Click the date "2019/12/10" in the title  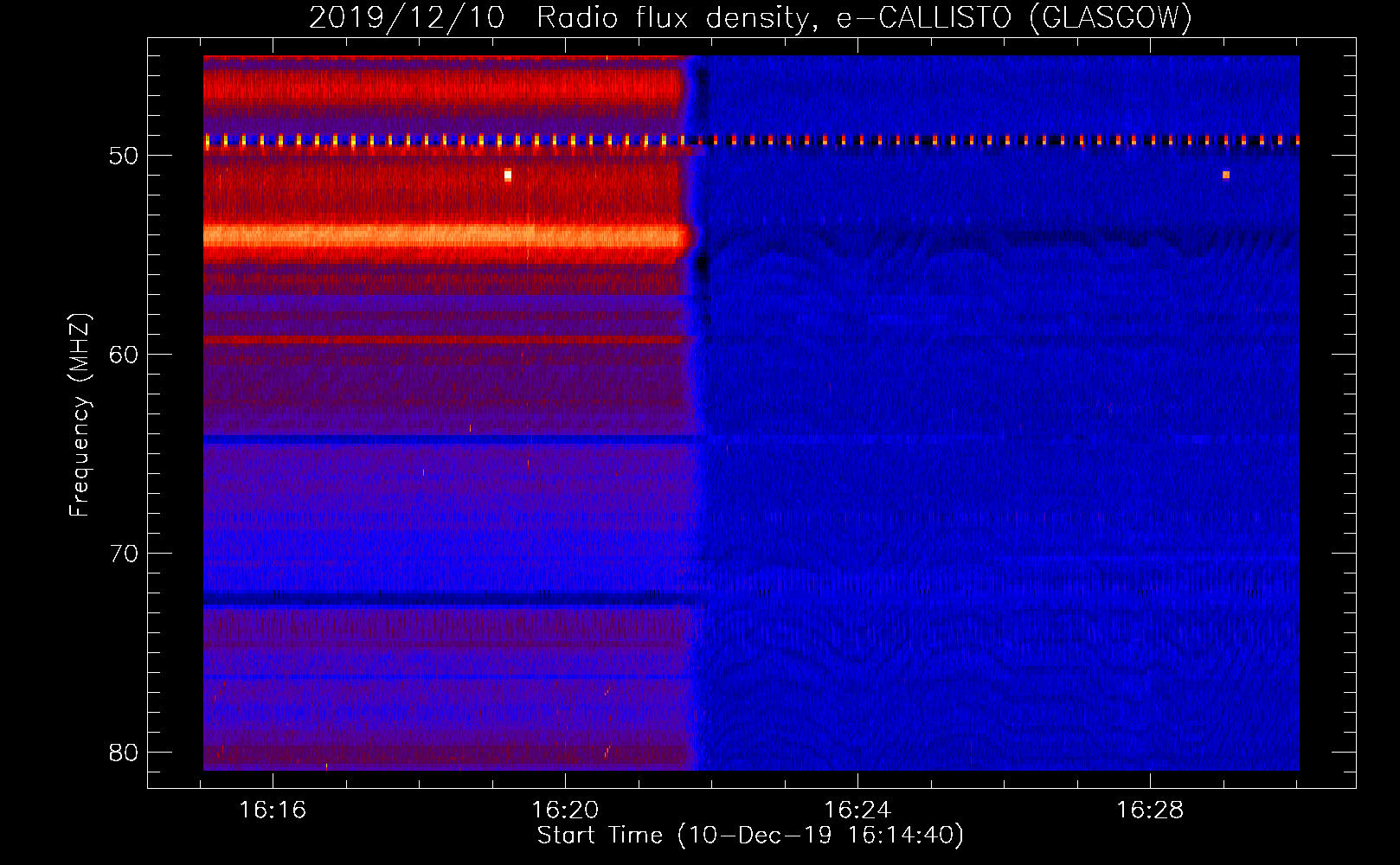(407, 17)
